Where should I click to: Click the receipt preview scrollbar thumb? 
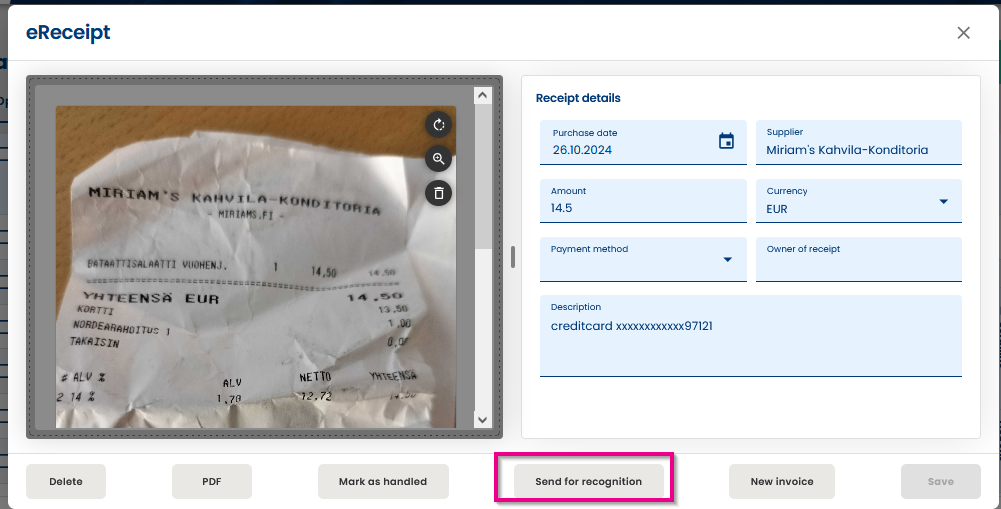pyautogui.click(x=483, y=177)
